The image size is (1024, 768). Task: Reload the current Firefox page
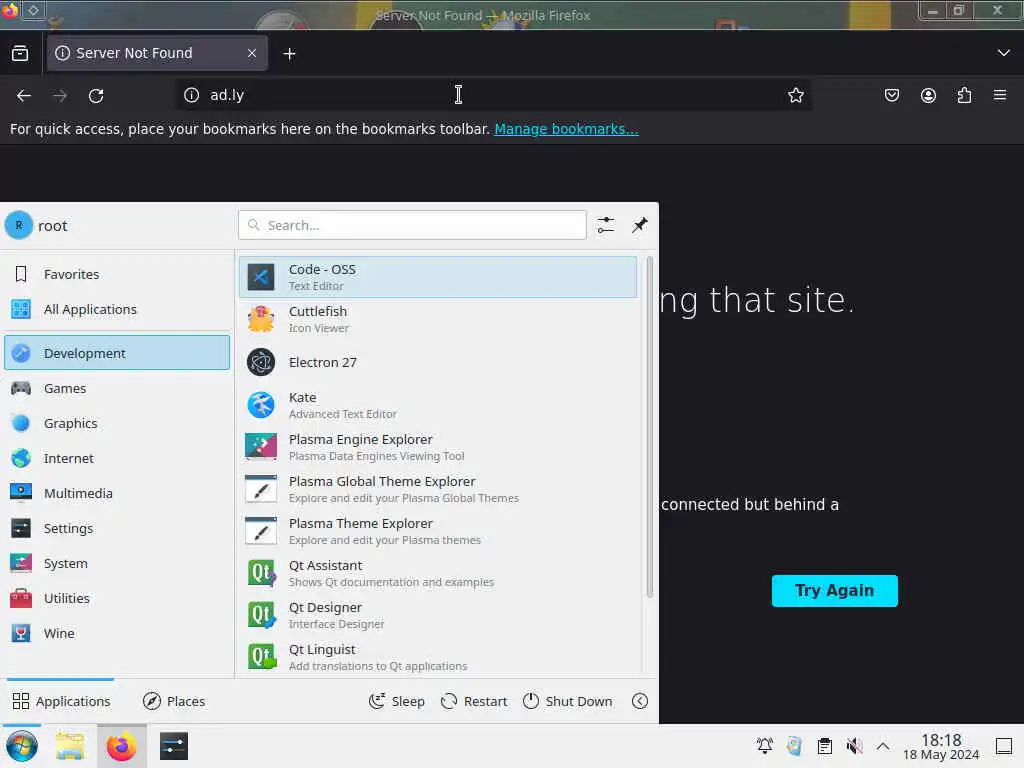pyautogui.click(x=96, y=96)
